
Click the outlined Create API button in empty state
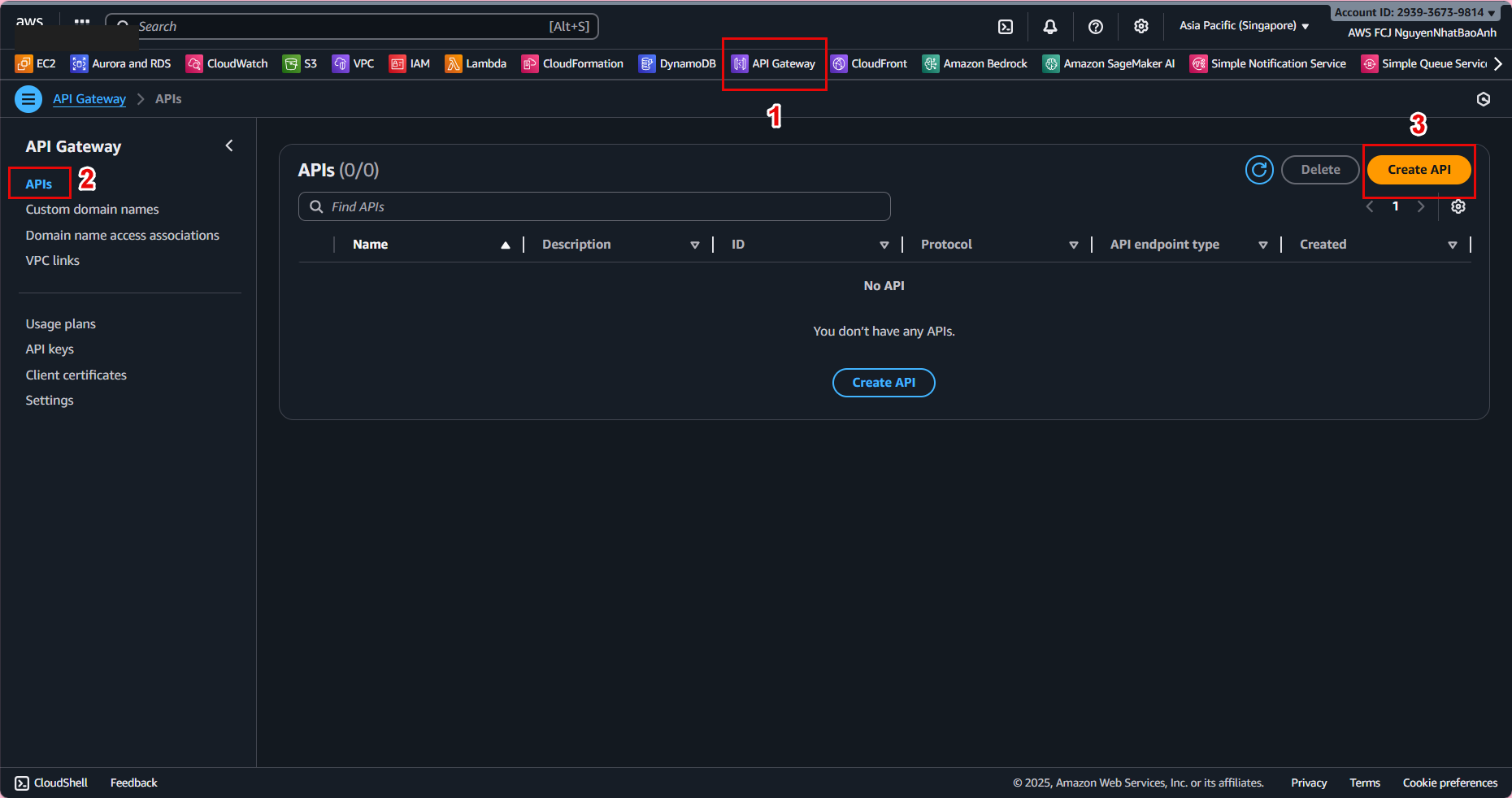click(884, 383)
